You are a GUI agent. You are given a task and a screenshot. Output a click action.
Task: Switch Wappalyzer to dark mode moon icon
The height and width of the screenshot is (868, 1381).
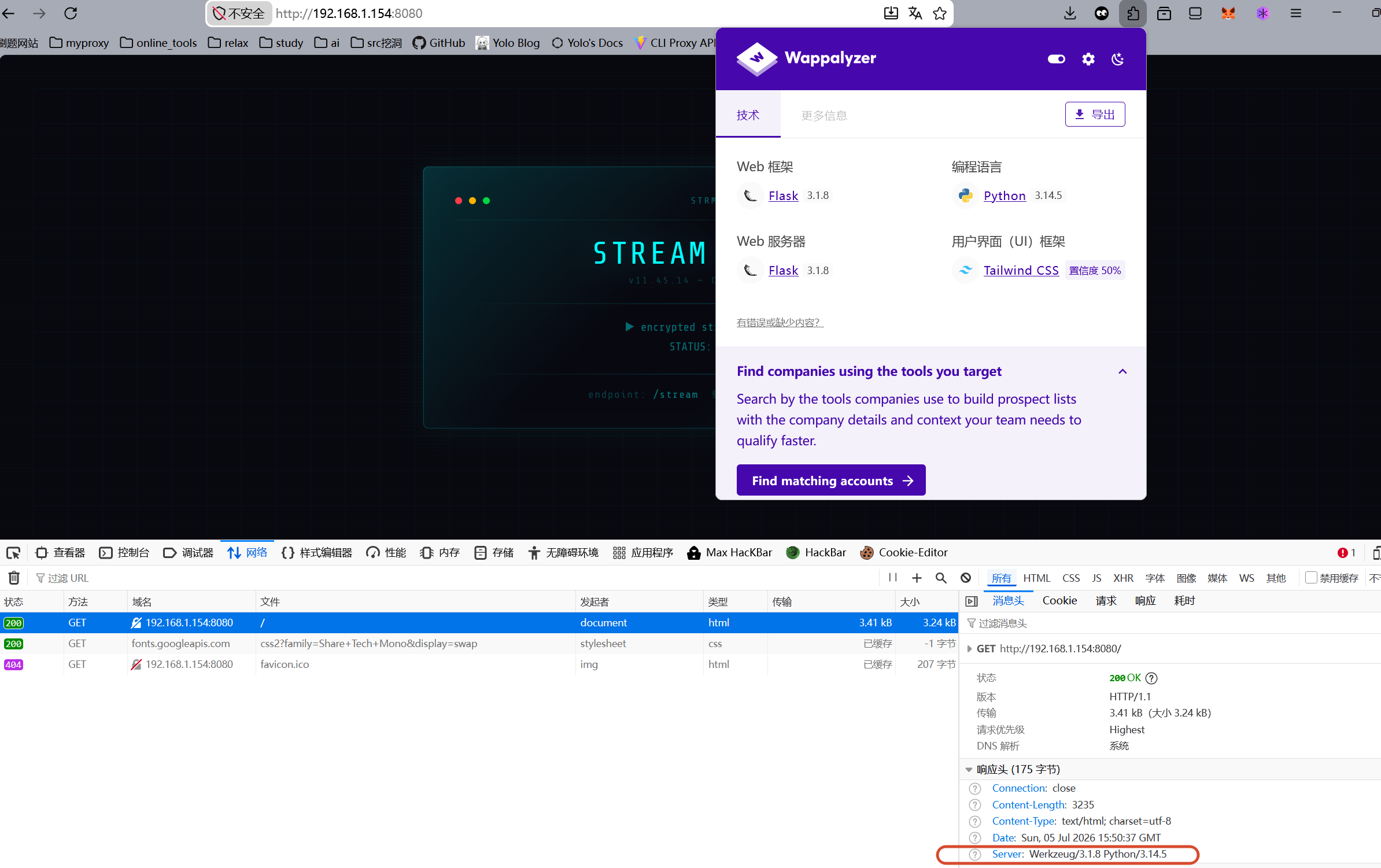[x=1118, y=59]
